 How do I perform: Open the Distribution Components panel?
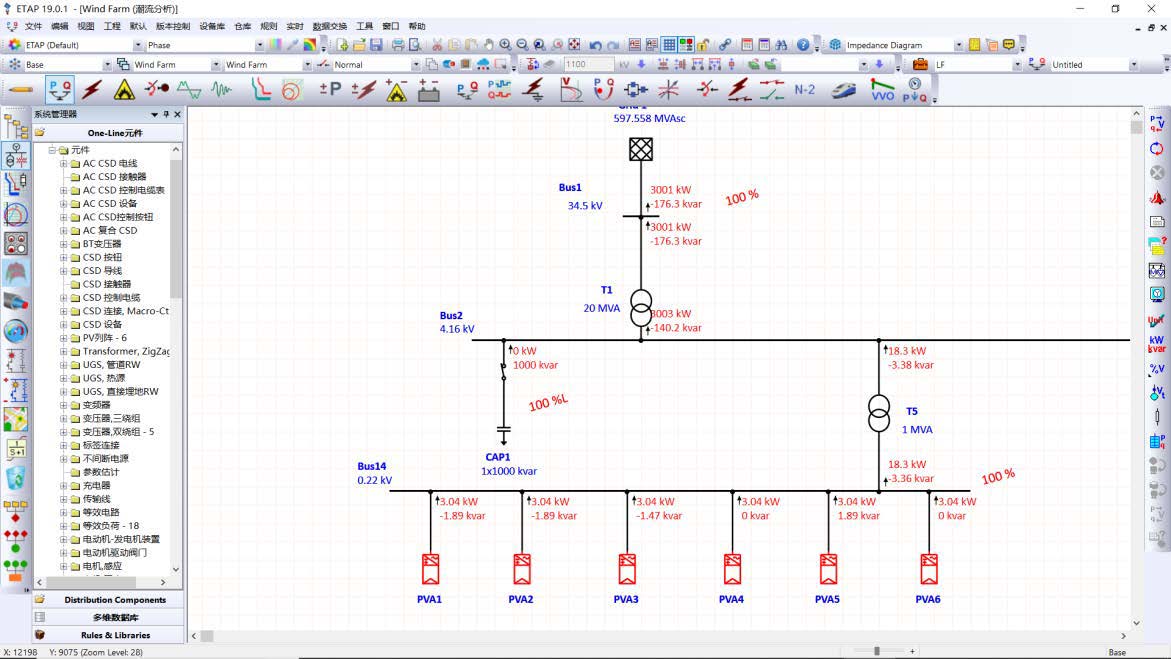(x=115, y=600)
